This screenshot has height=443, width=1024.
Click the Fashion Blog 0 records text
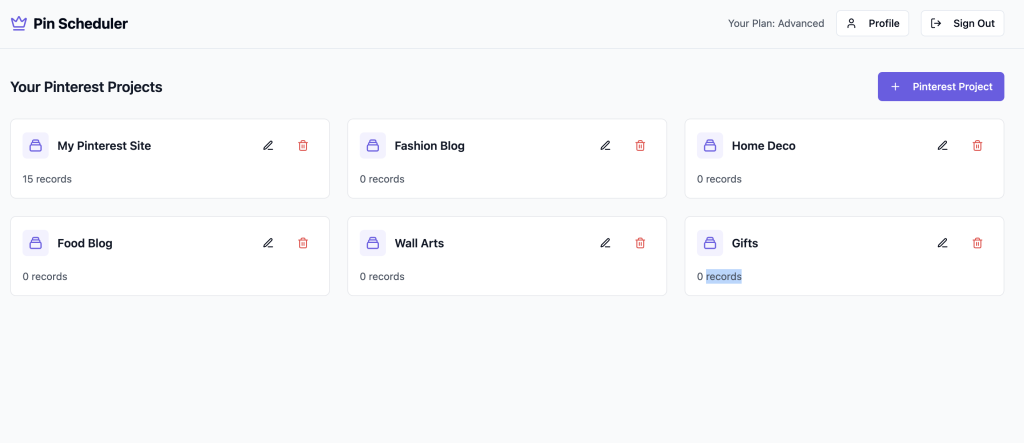[x=382, y=179]
